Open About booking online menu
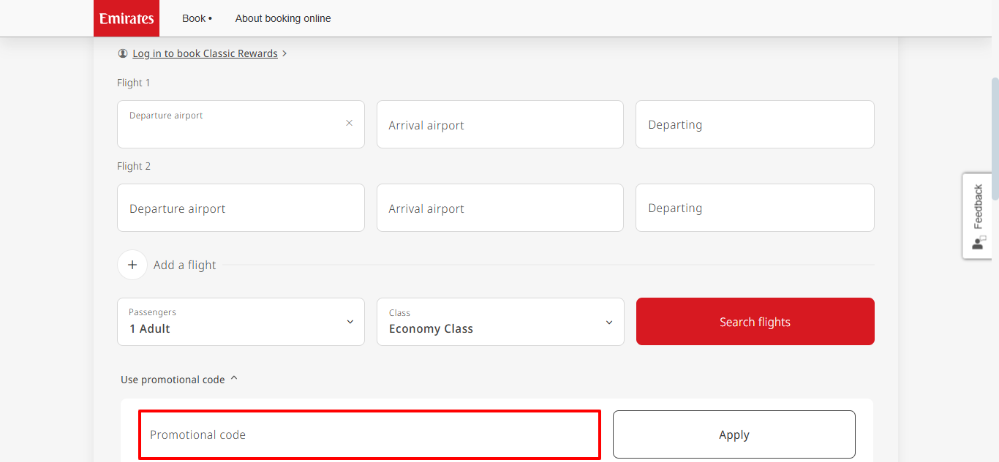The height and width of the screenshot is (462, 999). (283, 18)
